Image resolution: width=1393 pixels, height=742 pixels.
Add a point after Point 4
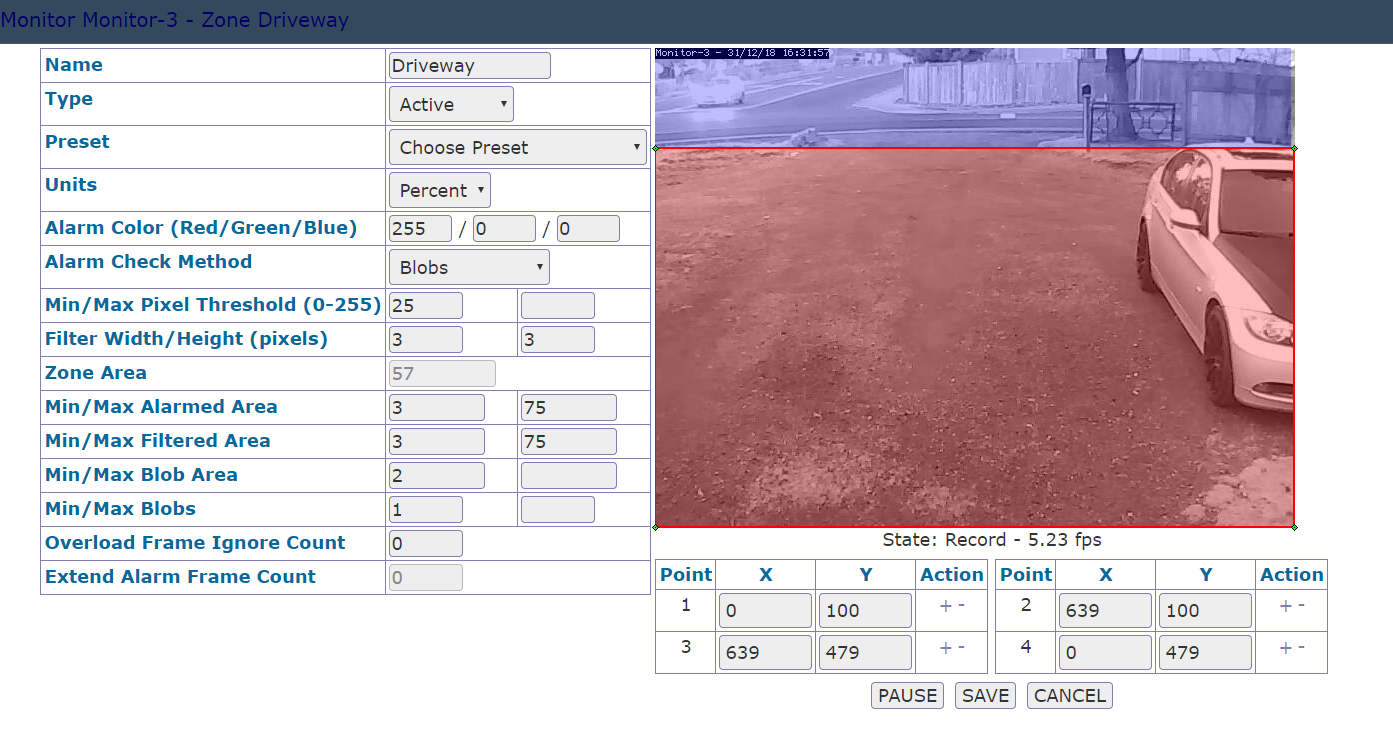click(1284, 648)
